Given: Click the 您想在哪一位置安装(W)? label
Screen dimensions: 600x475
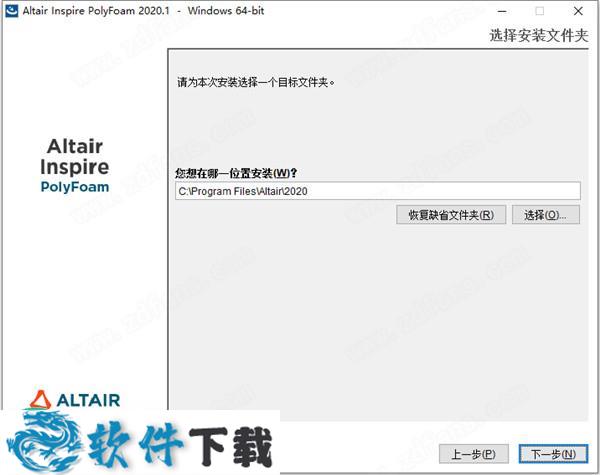Looking at the screenshot, I should [x=236, y=173].
